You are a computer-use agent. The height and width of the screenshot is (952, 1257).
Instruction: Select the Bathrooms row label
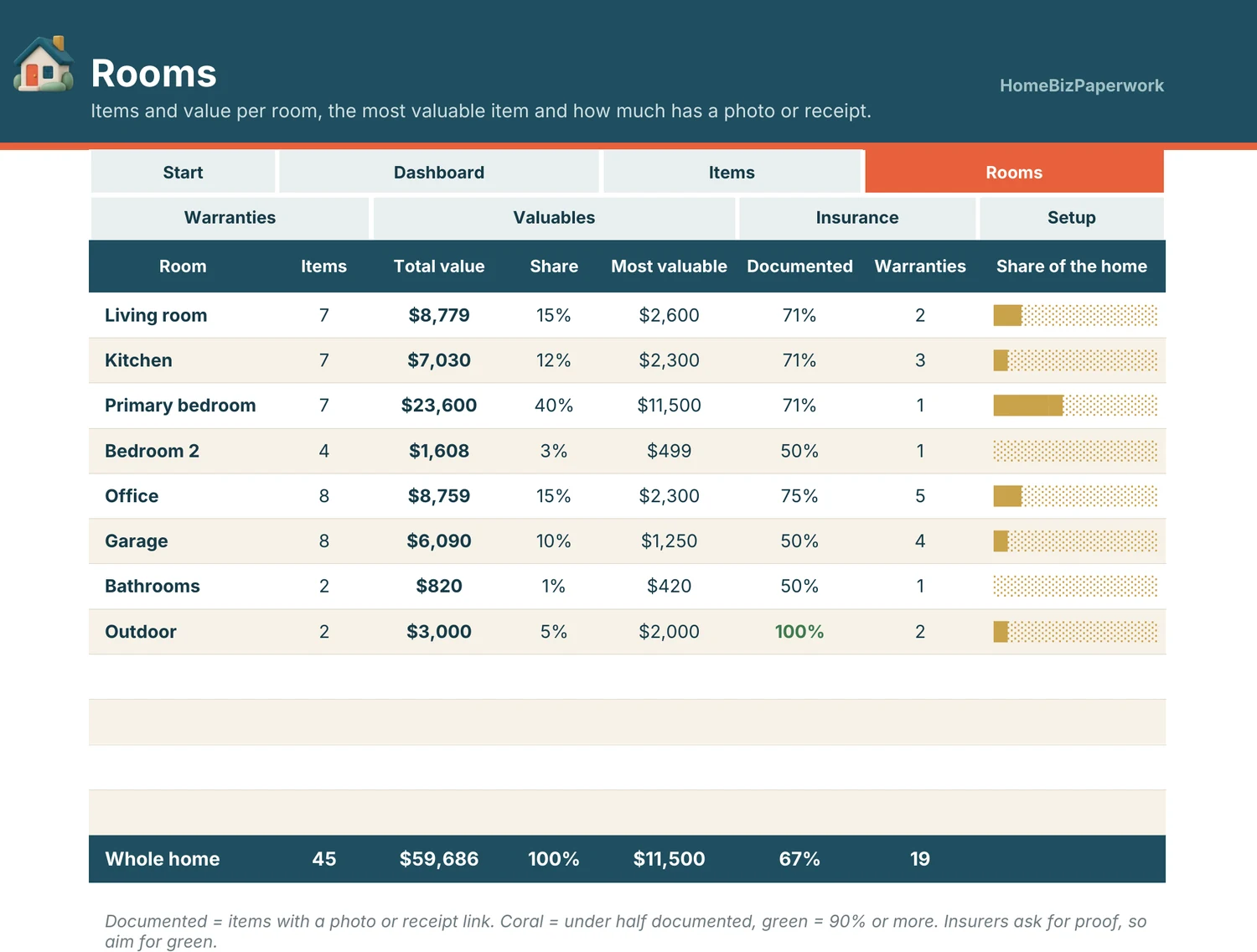[x=153, y=586]
